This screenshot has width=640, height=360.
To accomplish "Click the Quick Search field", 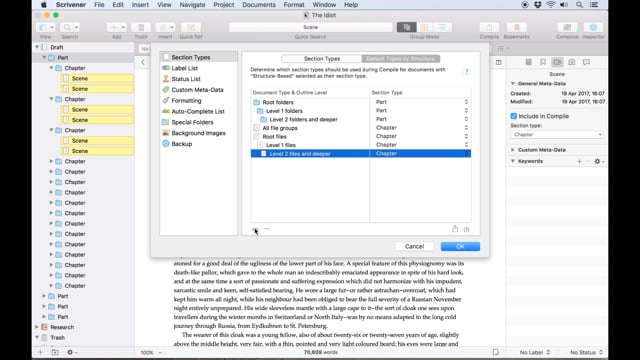I will point(310,27).
